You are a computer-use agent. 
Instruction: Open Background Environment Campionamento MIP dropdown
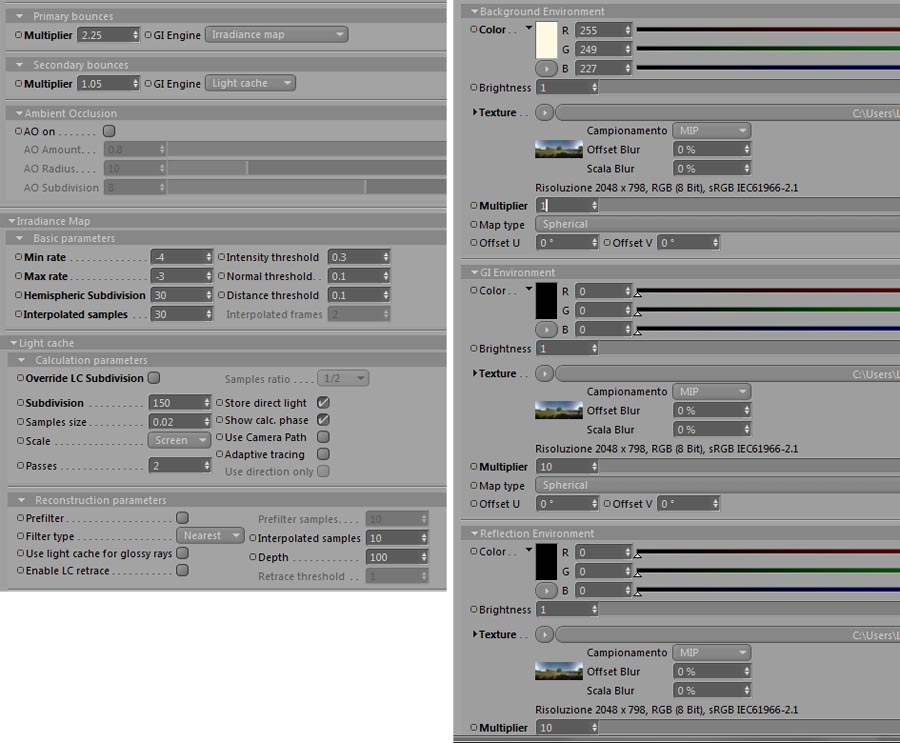[712, 131]
